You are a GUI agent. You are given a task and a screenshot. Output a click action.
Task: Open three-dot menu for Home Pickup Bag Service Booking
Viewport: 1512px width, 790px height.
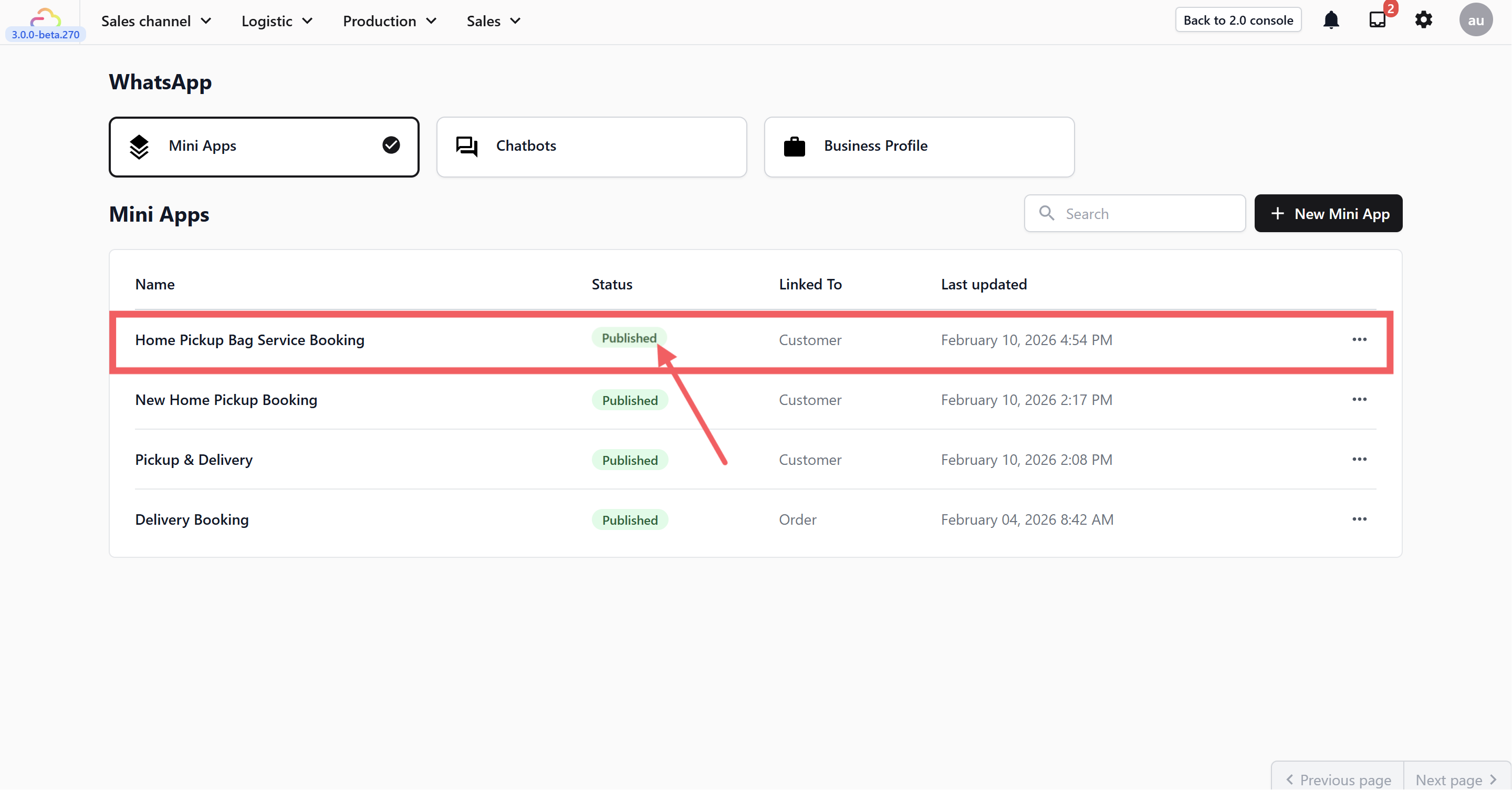click(1359, 340)
